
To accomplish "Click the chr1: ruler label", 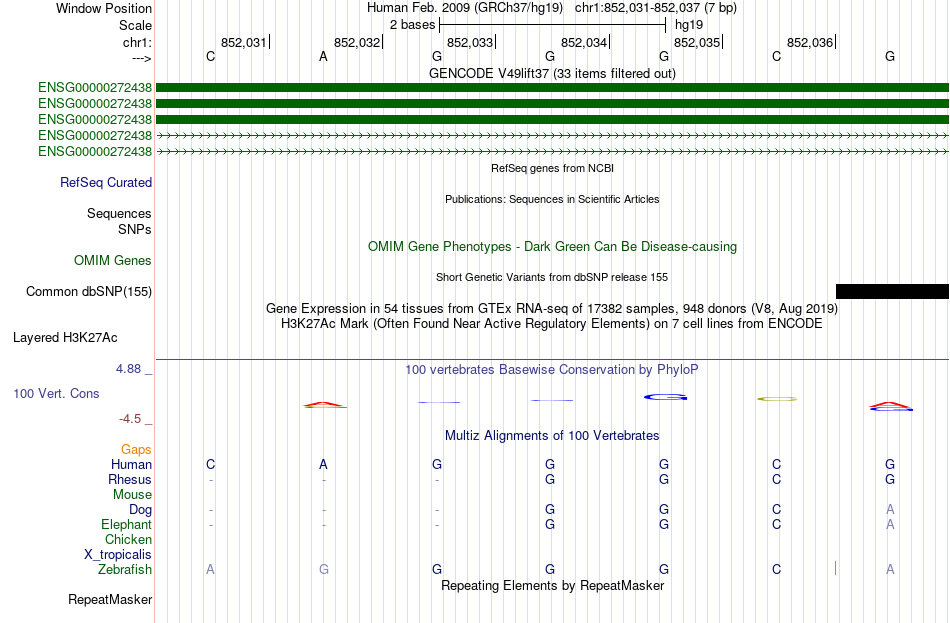I will click(x=137, y=42).
